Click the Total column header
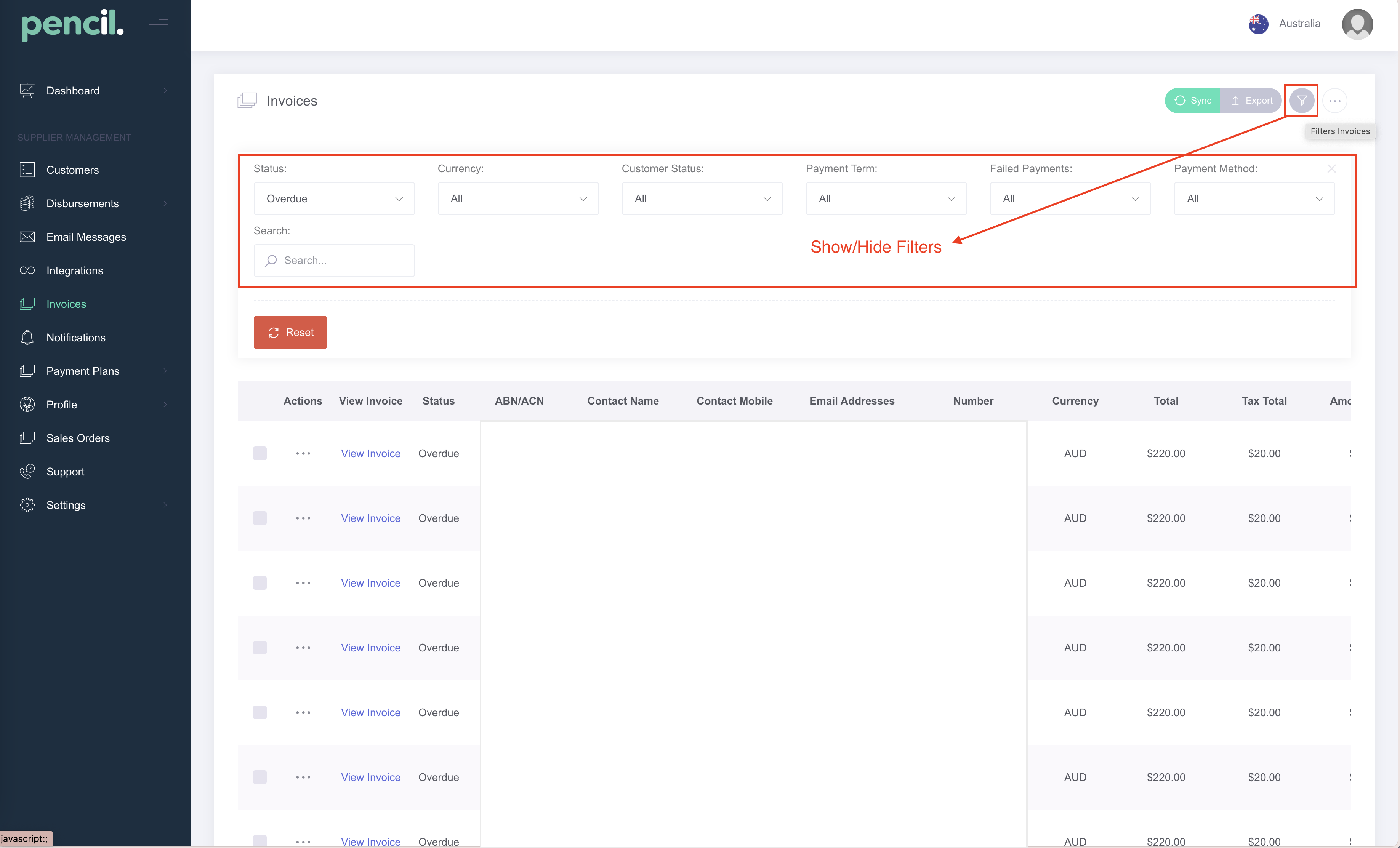This screenshot has width=1400, height=848. (1166, 401)
